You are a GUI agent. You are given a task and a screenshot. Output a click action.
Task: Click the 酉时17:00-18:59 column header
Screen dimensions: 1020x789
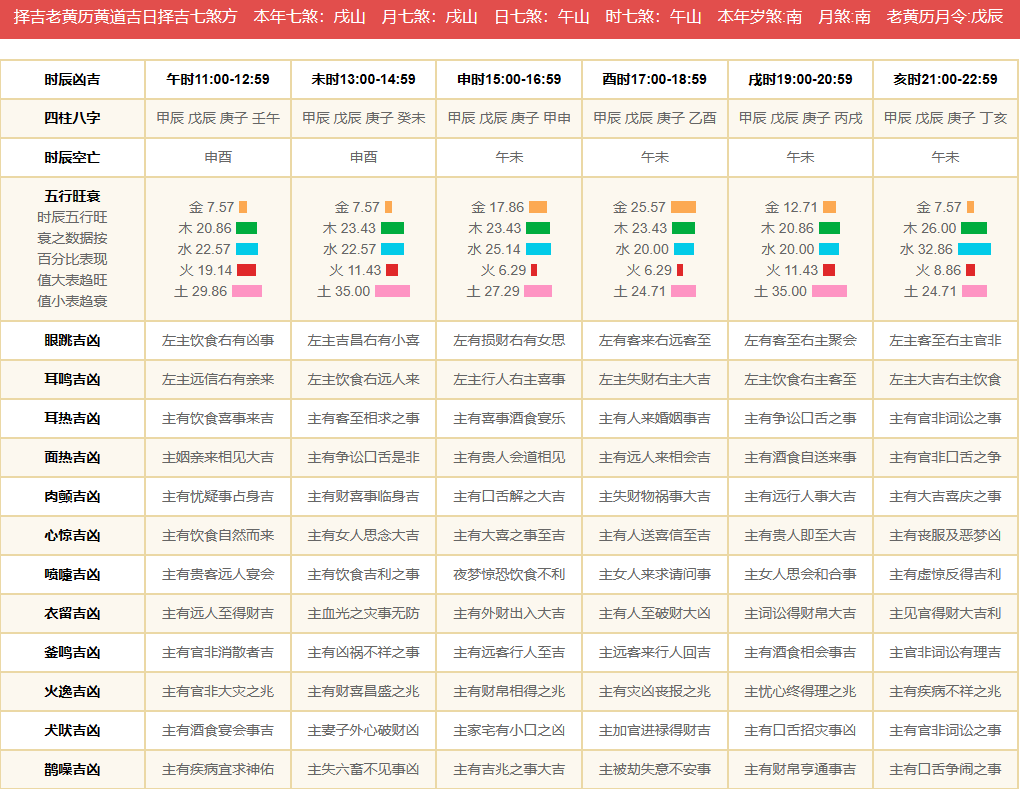pyautogui.click(x=654, y=79)
